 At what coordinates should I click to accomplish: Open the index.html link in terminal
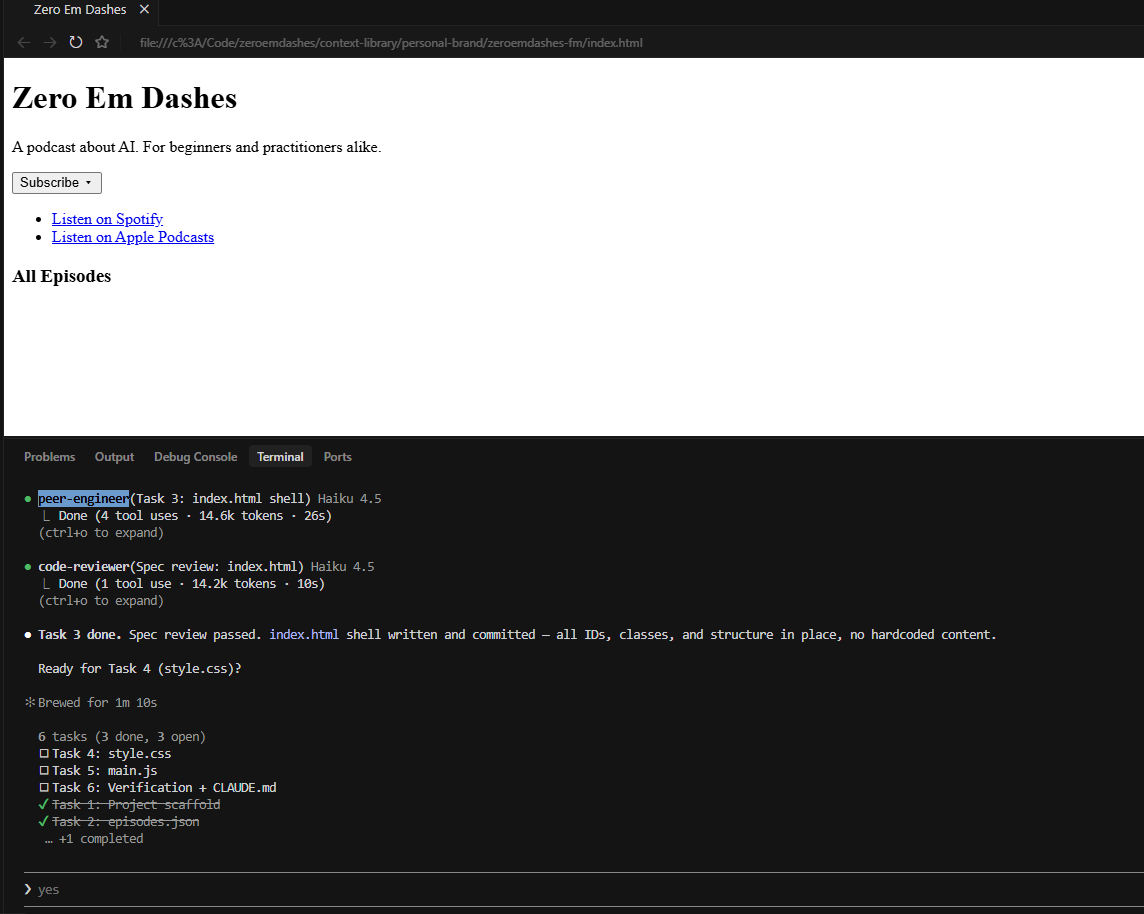(x=304, y=635)
